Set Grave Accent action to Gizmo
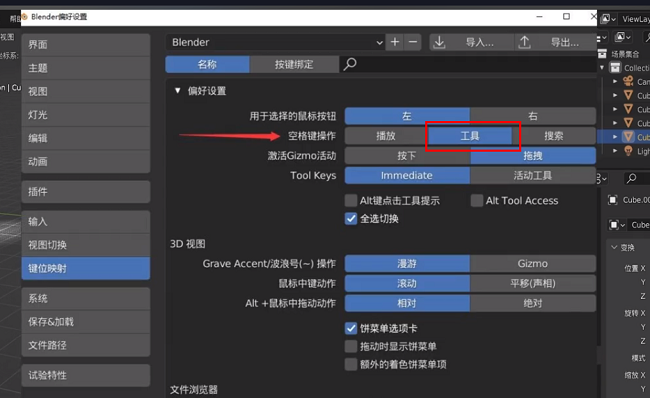 click(533, 264)
